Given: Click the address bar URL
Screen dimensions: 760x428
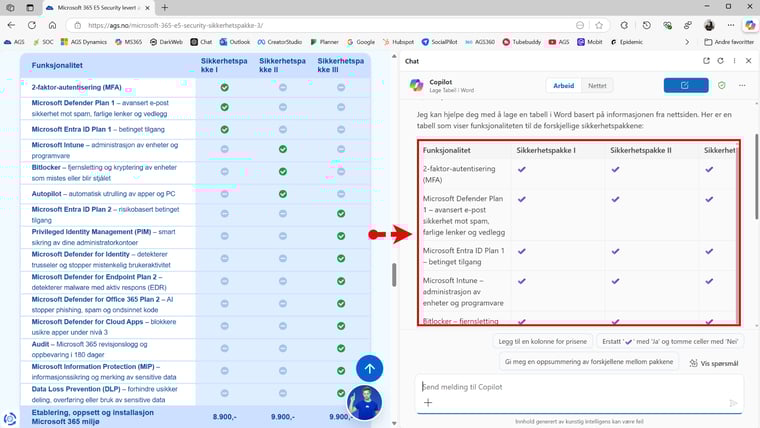Looking at the screenshot, I should point(175,25).
